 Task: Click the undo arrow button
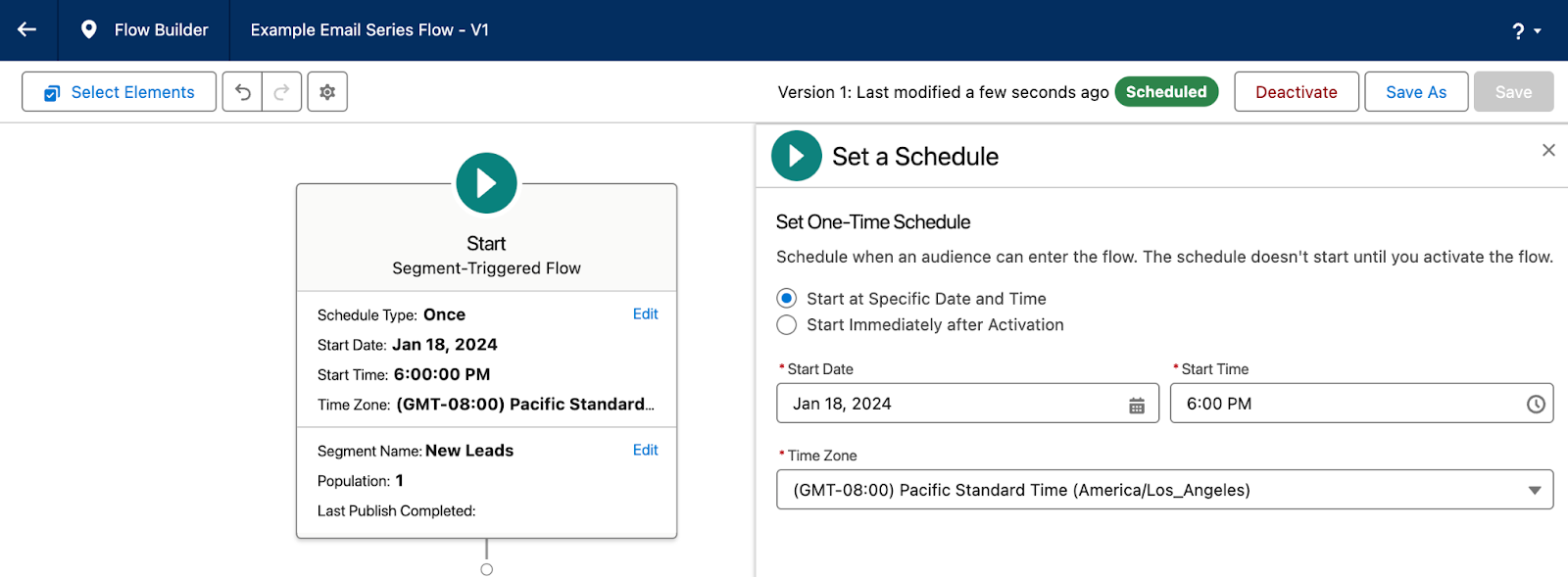pos(242,92)
